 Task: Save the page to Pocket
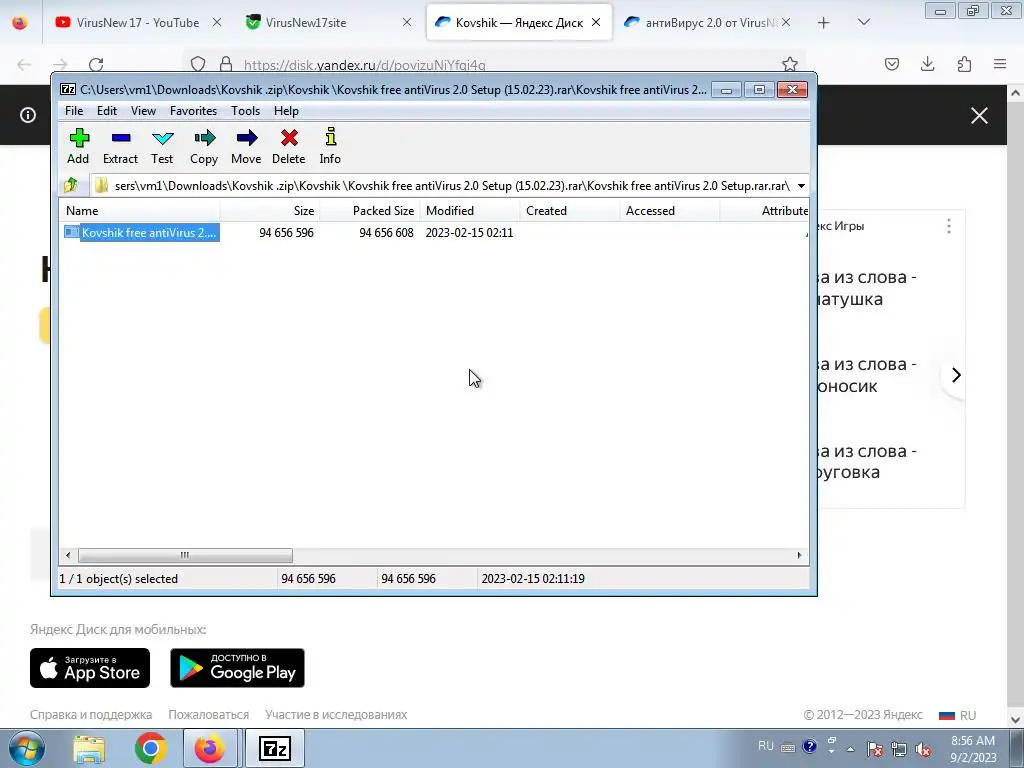(x=892, y=64)
